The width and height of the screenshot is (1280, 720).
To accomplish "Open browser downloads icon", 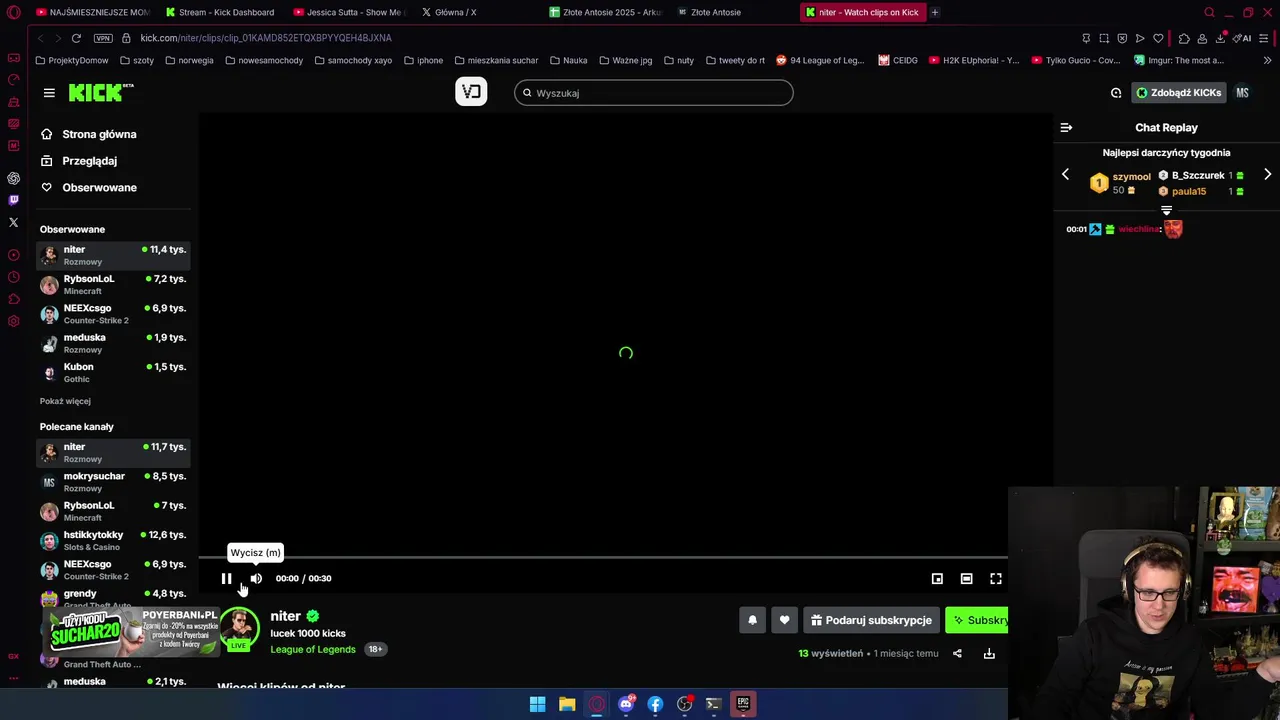I will tap(1221, 38).
